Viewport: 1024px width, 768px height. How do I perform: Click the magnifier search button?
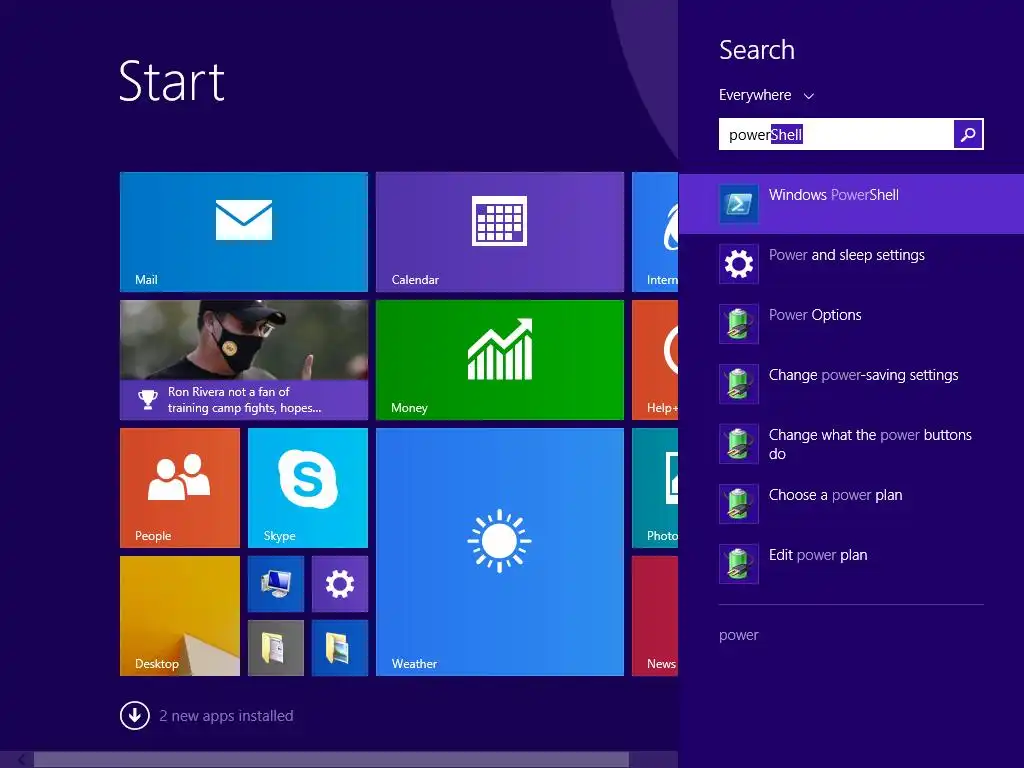tap(968, 134)
